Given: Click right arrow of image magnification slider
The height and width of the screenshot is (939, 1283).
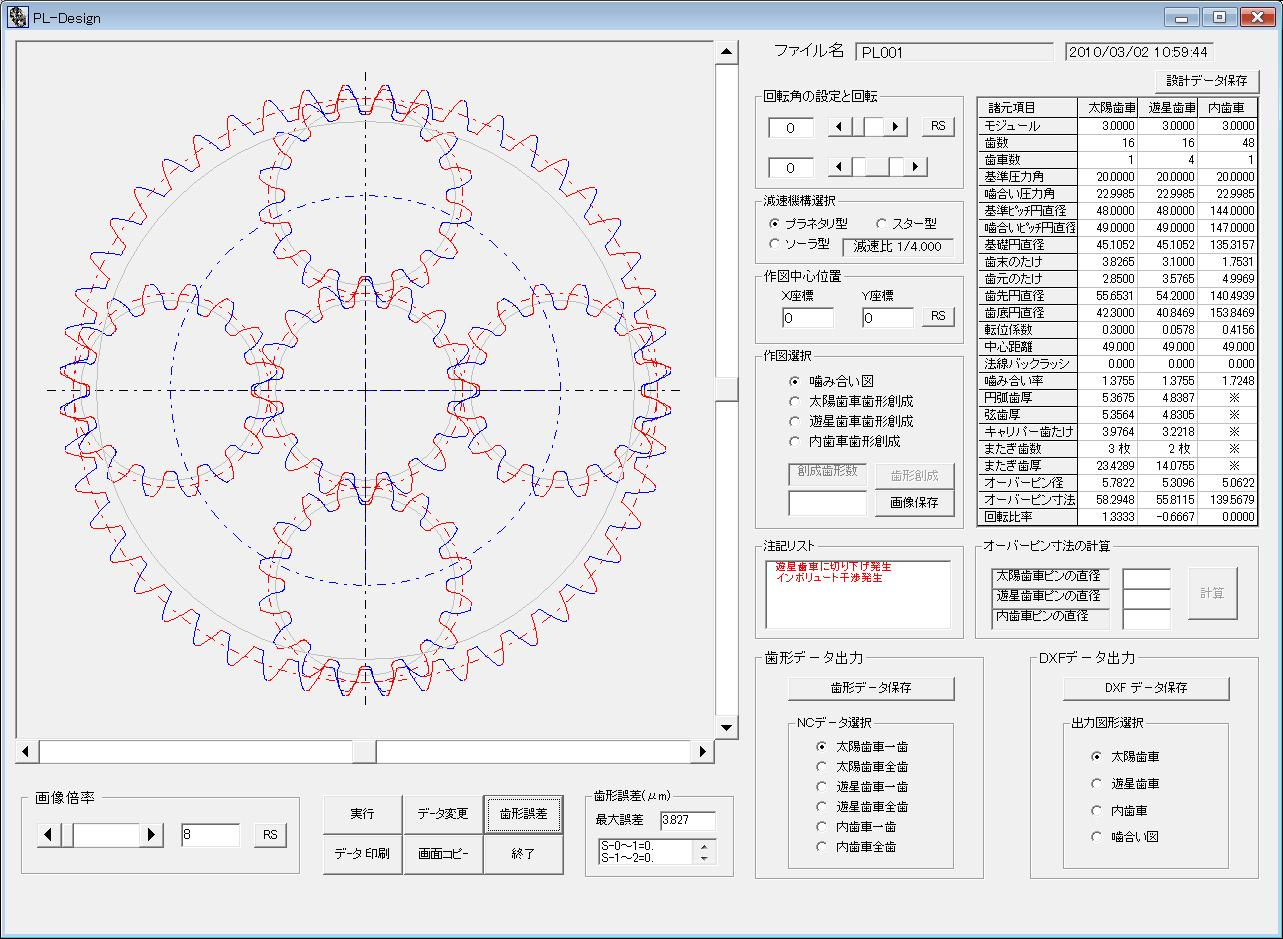Looking at the screenshot, I should 151,835.
